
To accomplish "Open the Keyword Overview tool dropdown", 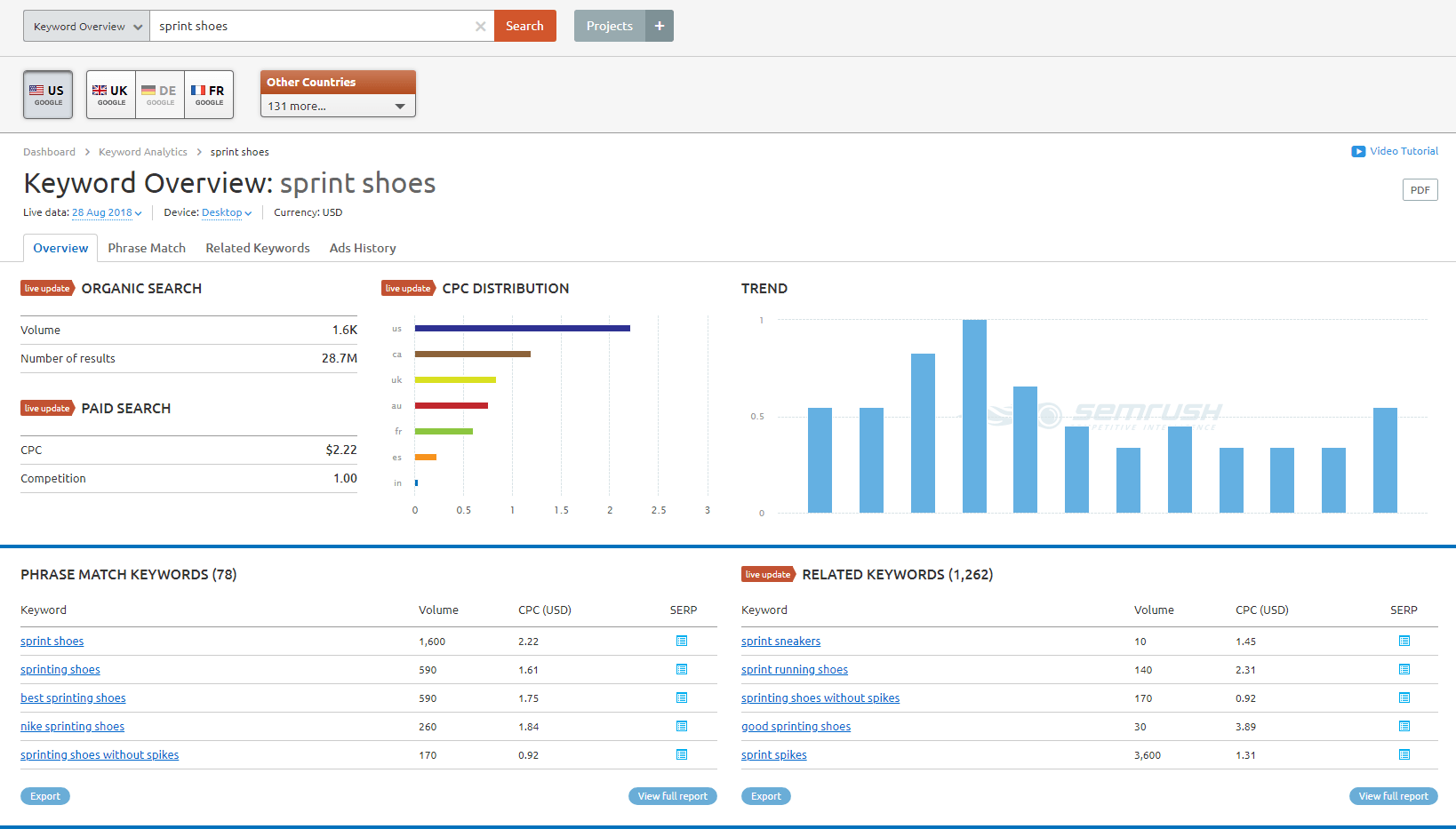I will (x=86, y=27).
